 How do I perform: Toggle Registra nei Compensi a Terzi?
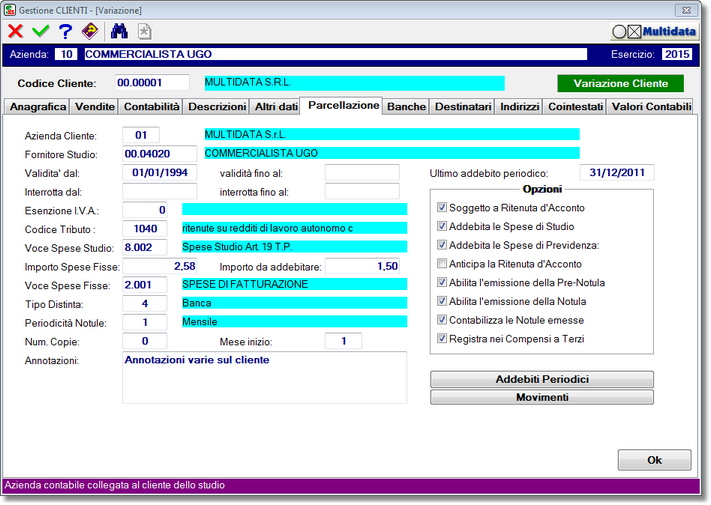(x=442, y=338)
